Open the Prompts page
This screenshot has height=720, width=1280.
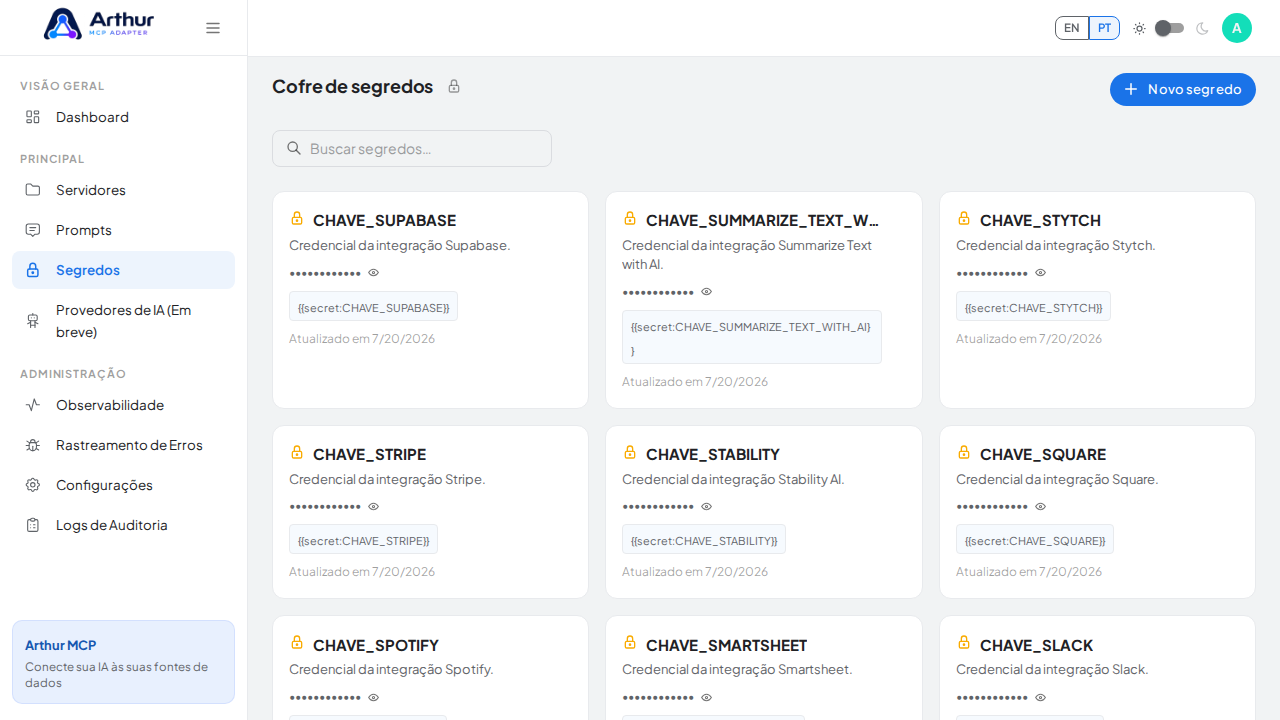click(x=123, y=230)
